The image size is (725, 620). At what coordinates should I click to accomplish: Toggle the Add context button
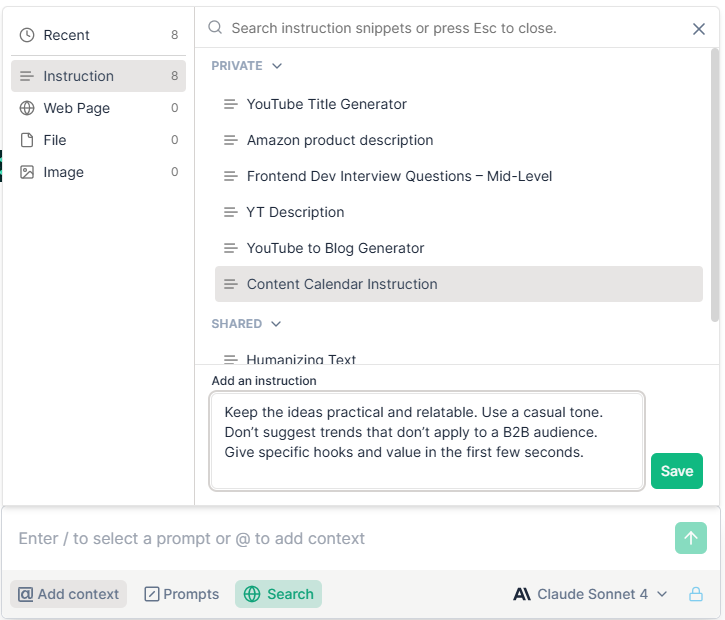tap(68, 594)
